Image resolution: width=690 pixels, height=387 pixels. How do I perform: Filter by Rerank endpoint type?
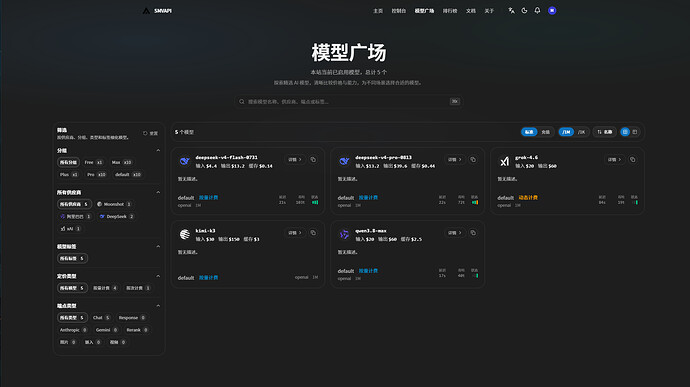[x=137, y=330]
